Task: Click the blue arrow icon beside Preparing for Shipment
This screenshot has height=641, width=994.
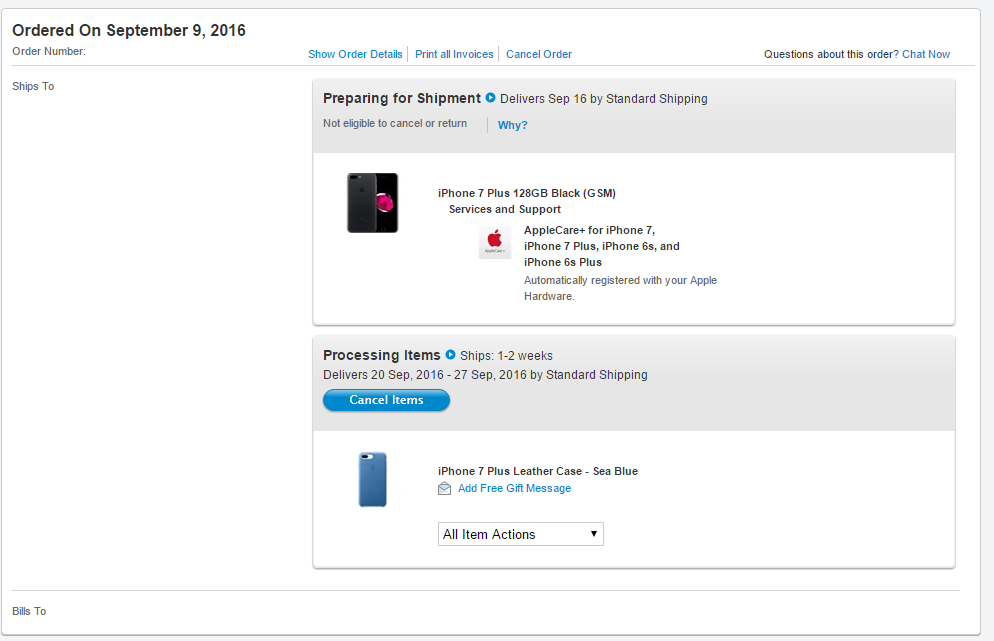Action: [x=491, y=98]
